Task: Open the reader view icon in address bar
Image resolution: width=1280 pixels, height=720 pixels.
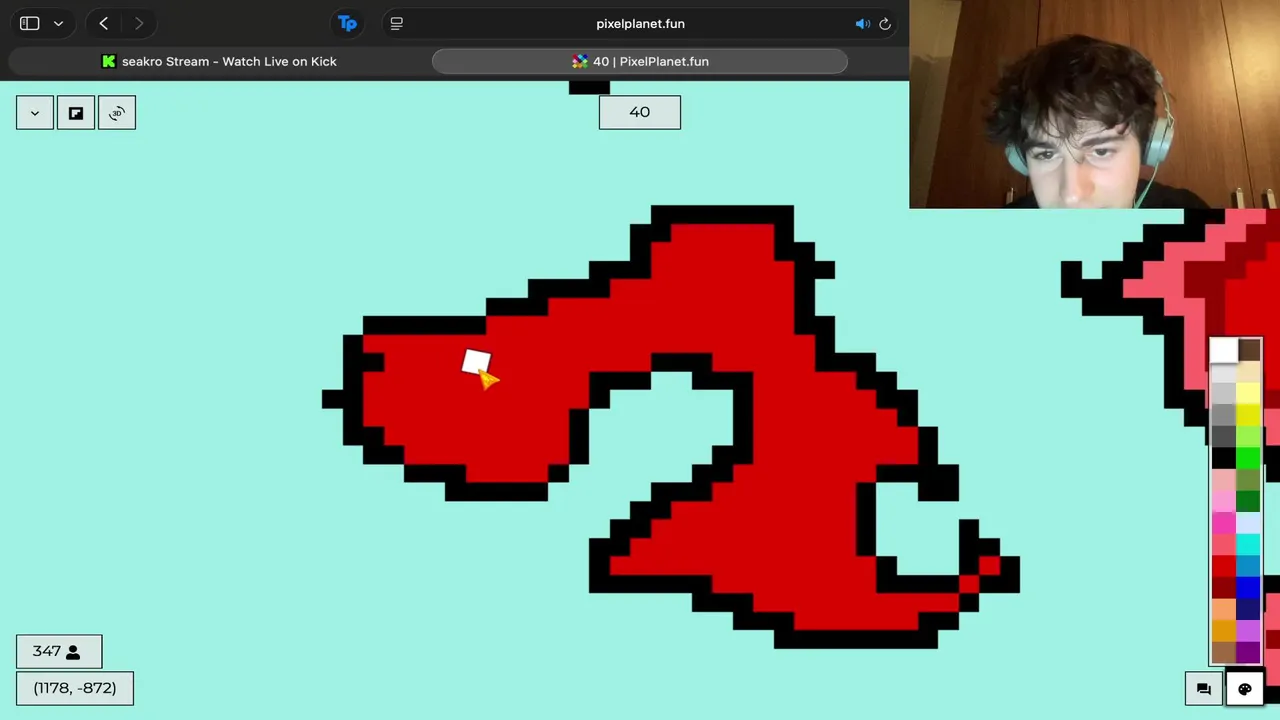Action: tap(397, 23)
